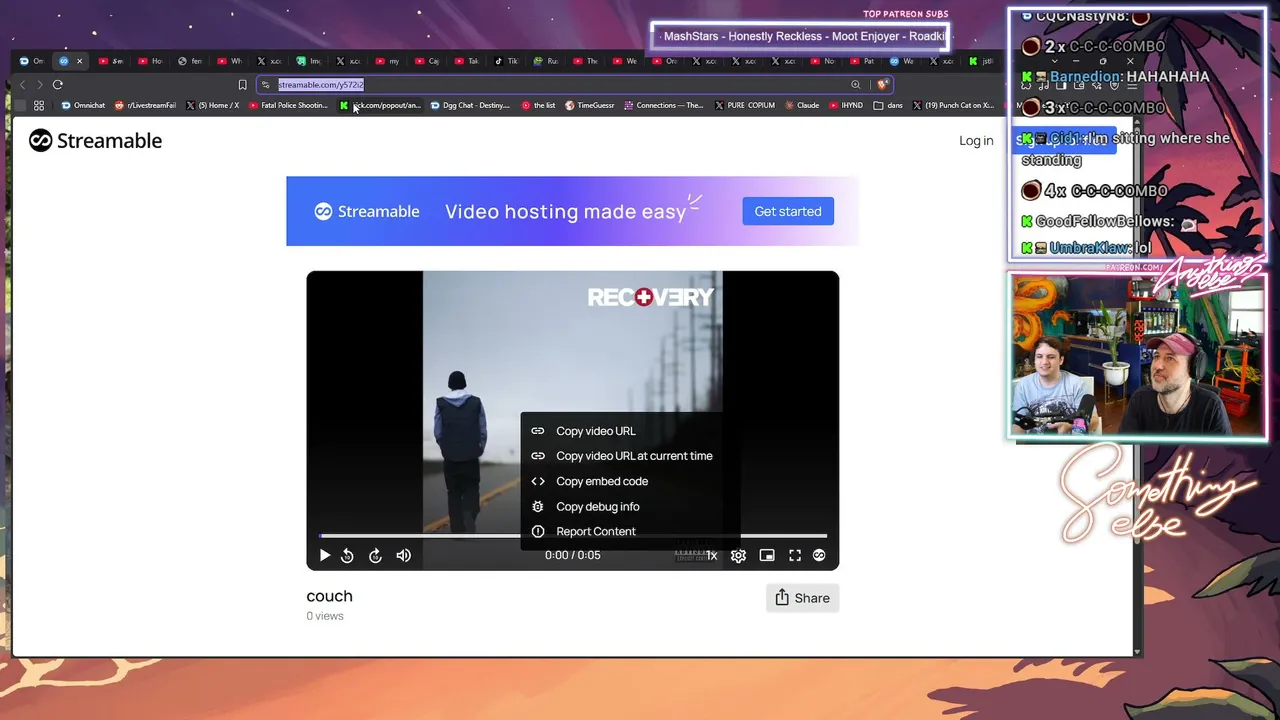Image resolution: width=1280 pixels, height=720 pixels.
Task: Open video player settings gear
Action: 738,556
